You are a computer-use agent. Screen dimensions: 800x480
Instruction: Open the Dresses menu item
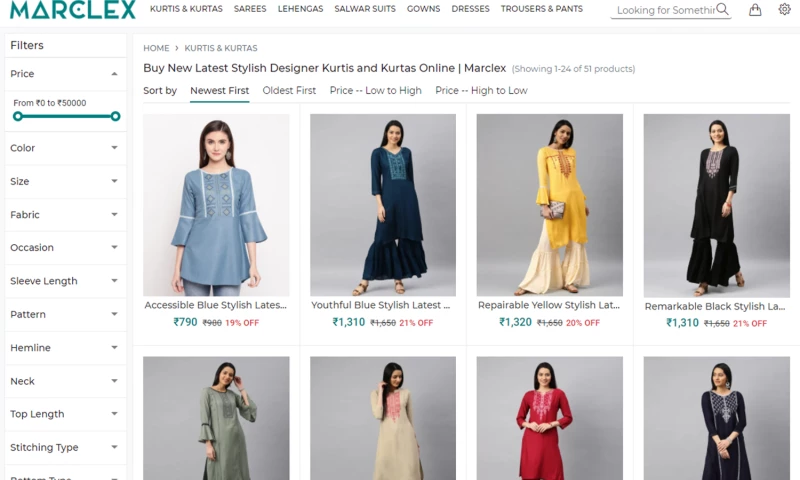click(470, 9)
